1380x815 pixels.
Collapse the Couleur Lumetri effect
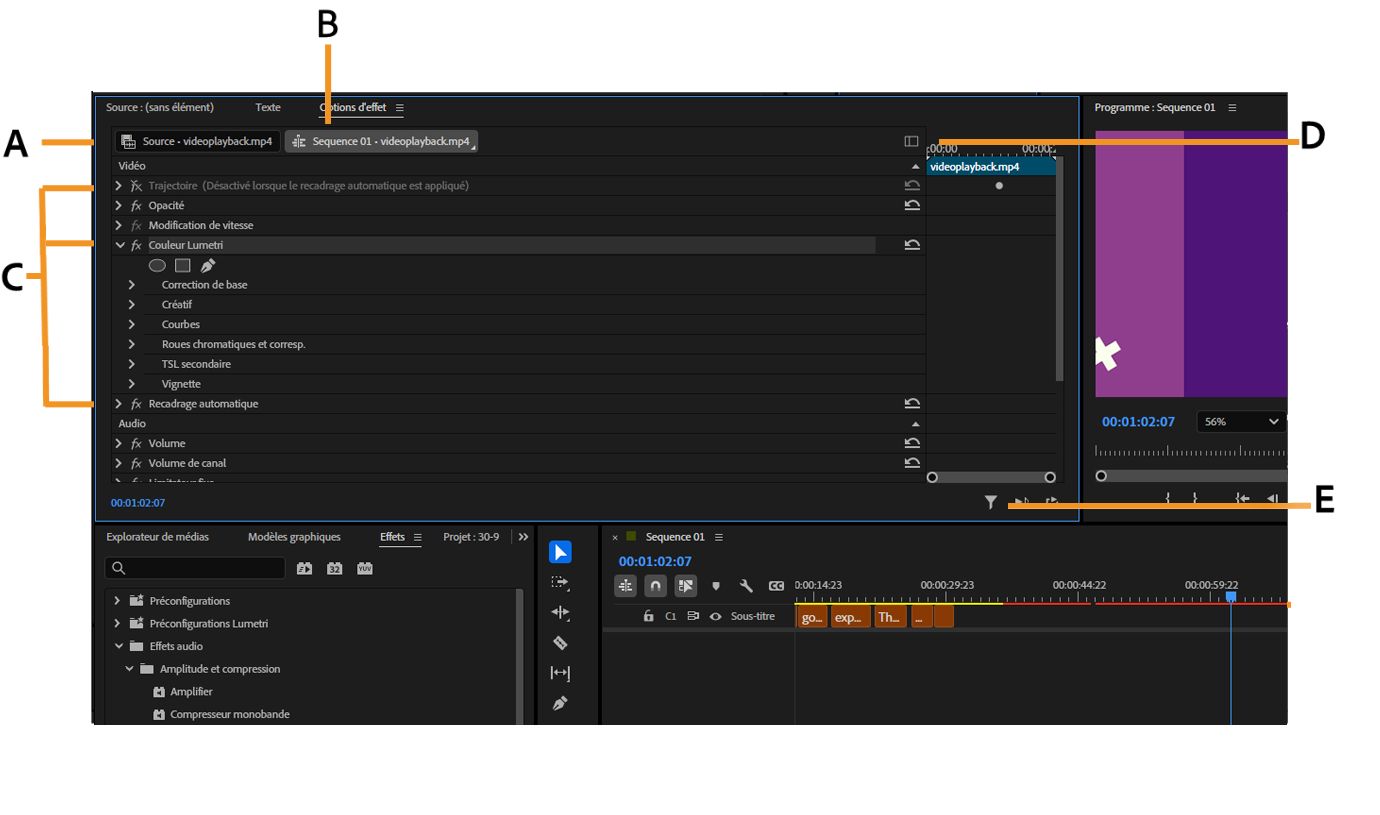120,245
